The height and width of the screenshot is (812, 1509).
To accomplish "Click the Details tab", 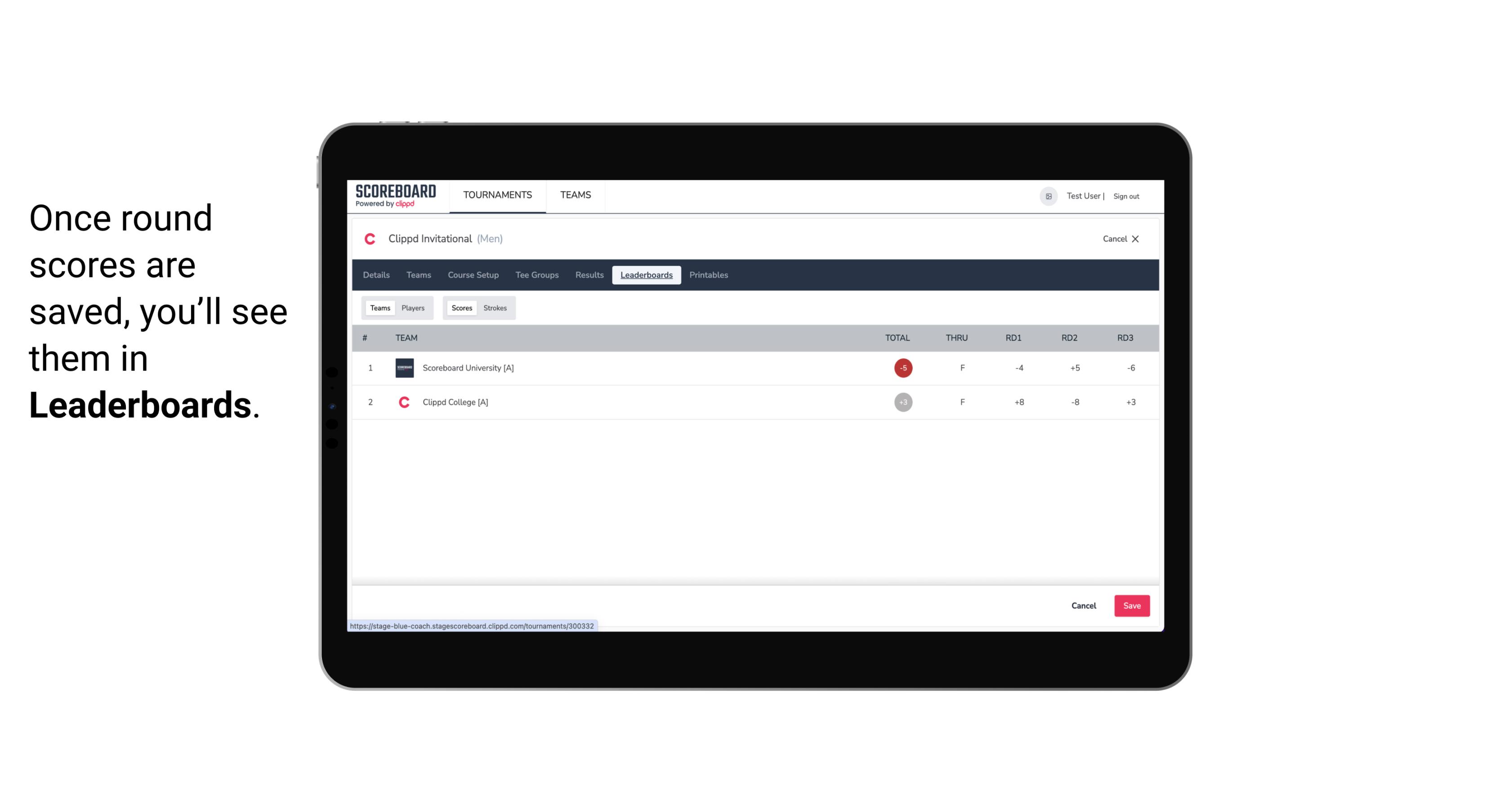I will pyautogui.click(x=377, y=275).
